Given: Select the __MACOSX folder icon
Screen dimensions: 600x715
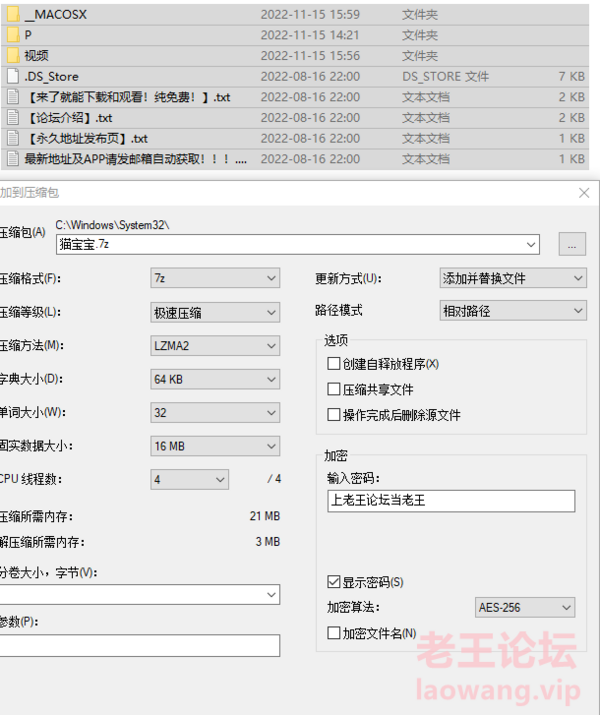Looking at the screenshot, I should click(x=13, y=14).
